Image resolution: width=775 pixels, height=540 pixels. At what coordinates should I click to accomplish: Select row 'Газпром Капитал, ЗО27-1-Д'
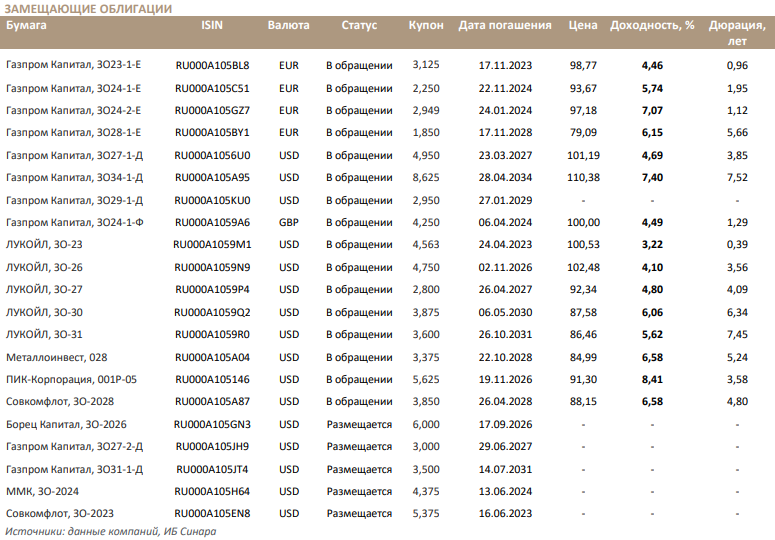[x=388, y=156]
